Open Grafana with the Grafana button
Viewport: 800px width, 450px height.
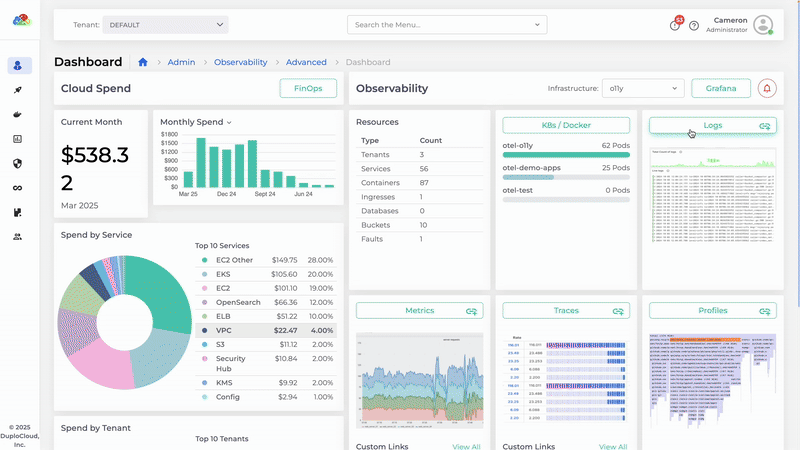(x=720, y=88)
